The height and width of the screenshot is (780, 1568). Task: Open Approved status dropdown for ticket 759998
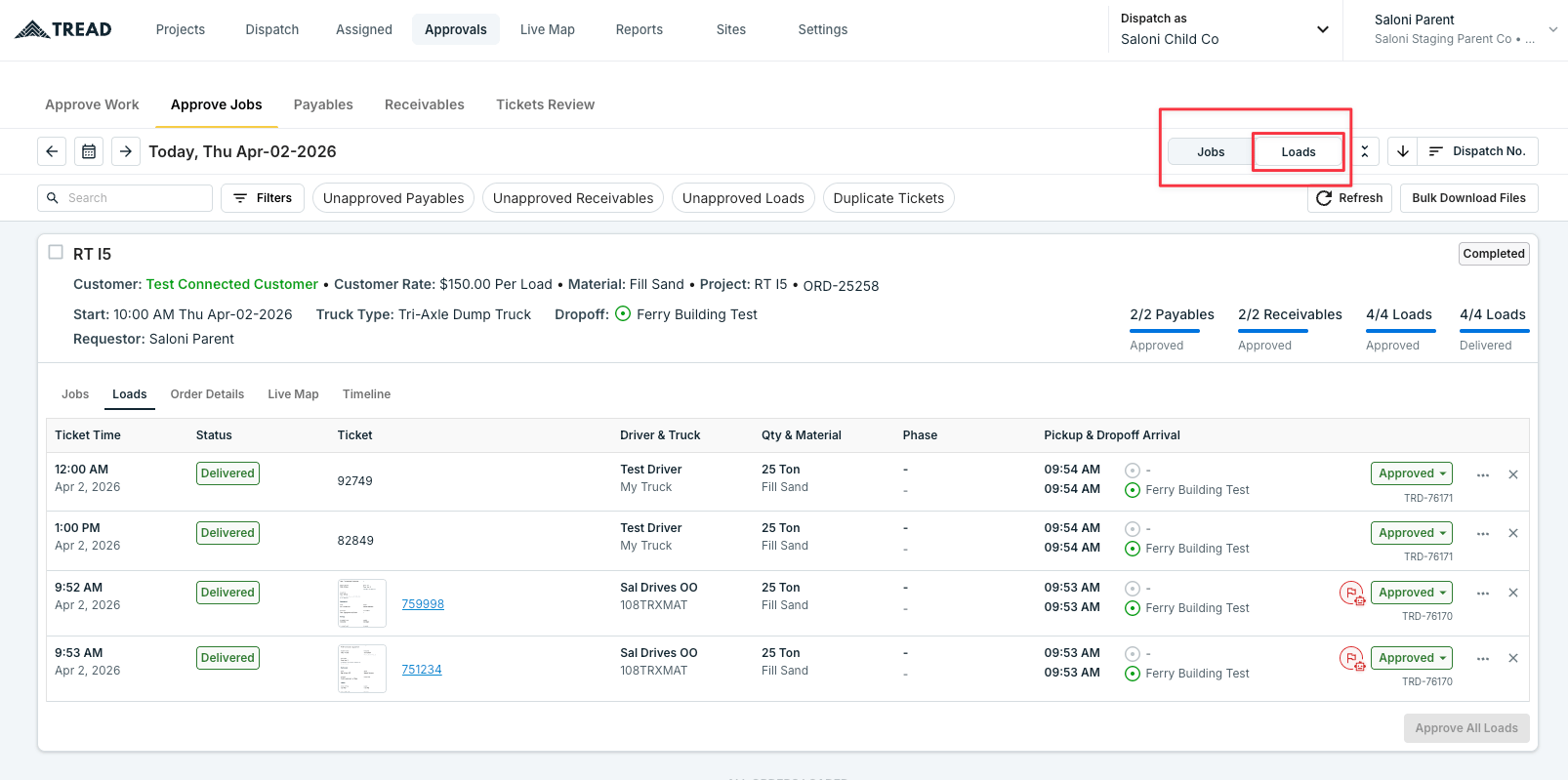1412,593
